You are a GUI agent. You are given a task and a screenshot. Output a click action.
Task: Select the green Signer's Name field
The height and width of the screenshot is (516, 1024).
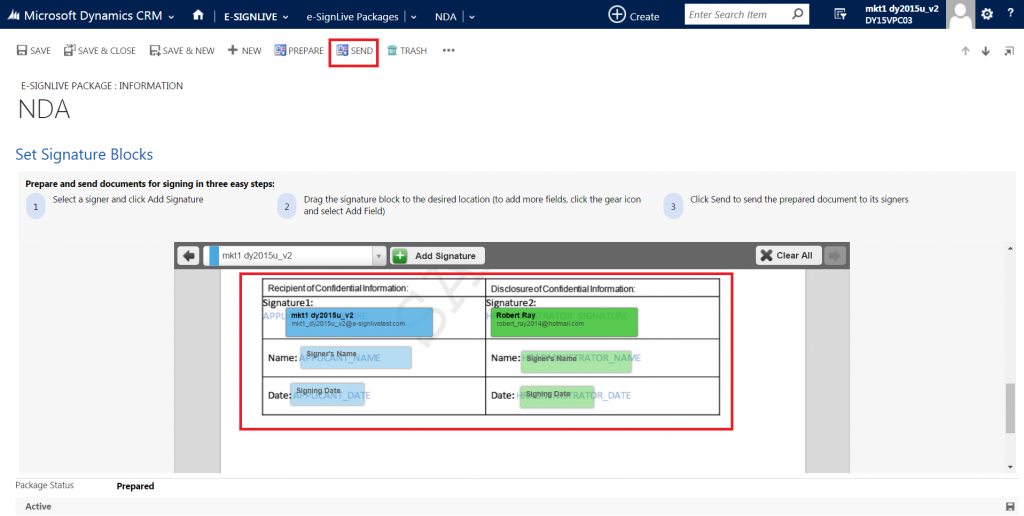pos(576,362)
